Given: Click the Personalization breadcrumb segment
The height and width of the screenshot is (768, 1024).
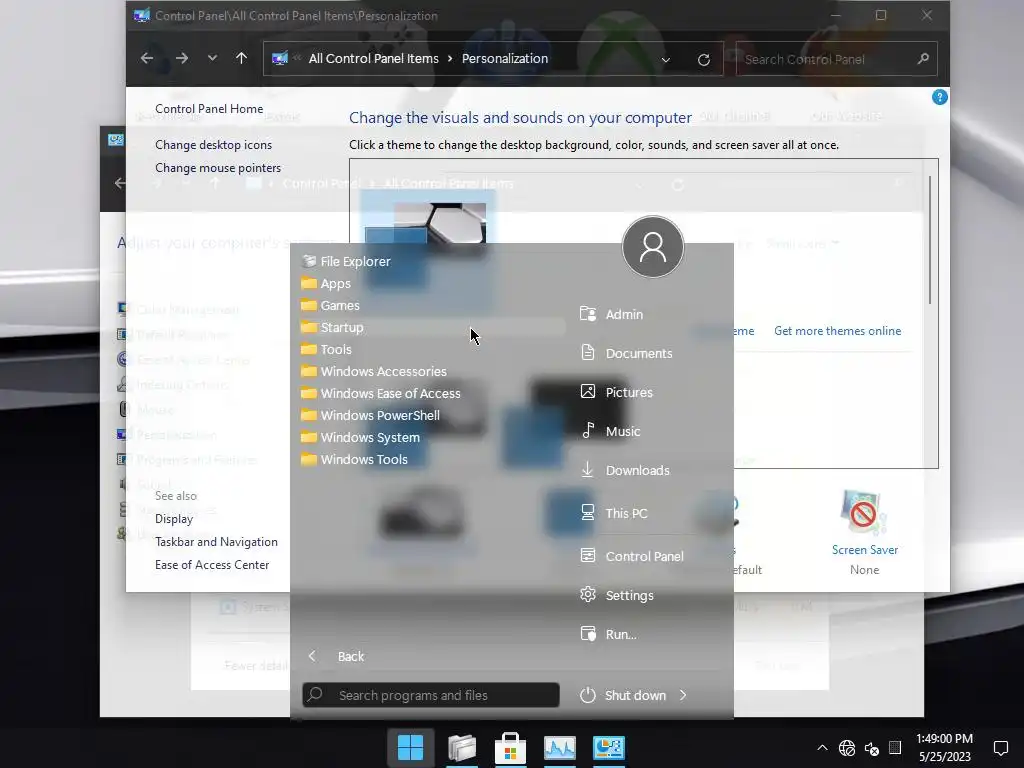Looking at the screenshot, I should (505, 59).
